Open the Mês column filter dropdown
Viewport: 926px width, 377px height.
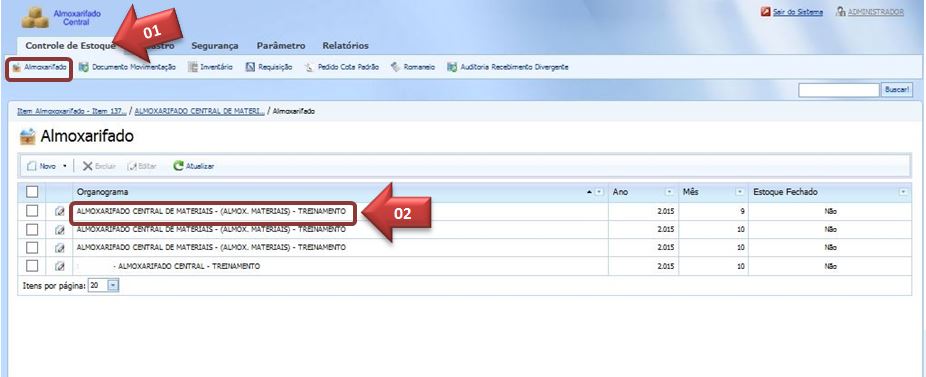[739, 192]
